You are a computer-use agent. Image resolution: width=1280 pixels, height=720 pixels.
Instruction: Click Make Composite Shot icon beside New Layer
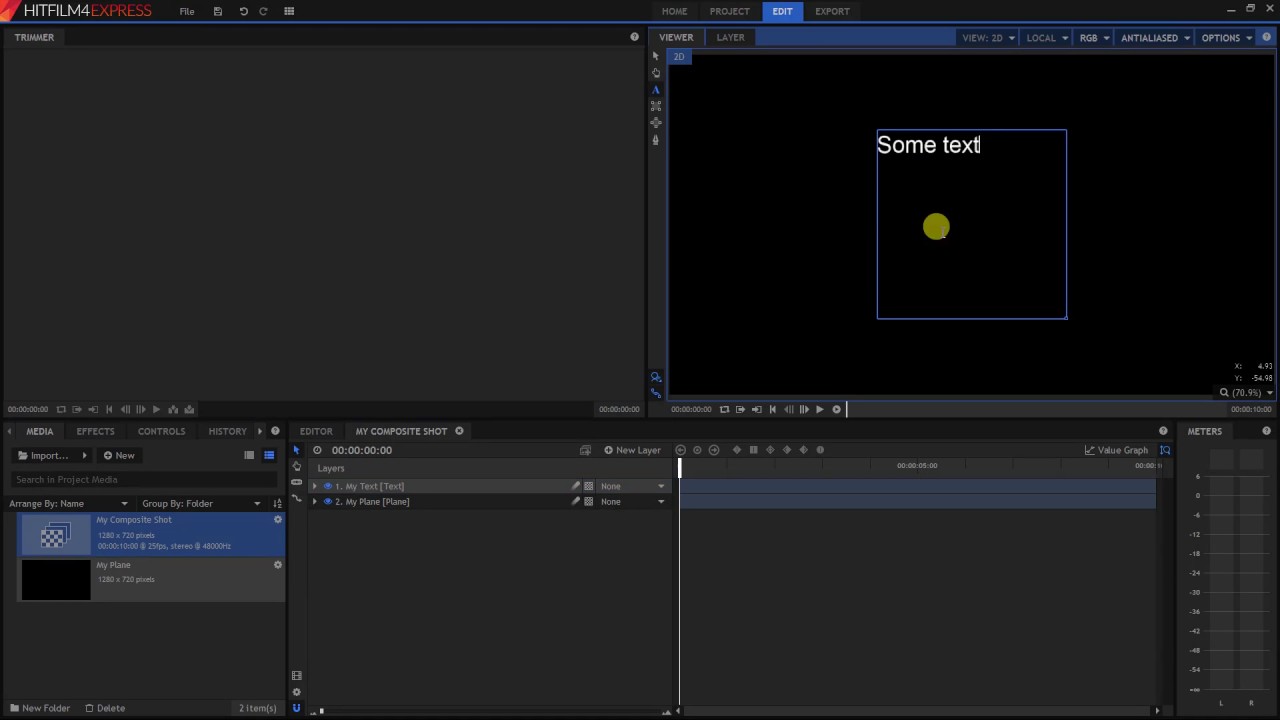pos(586,450)
